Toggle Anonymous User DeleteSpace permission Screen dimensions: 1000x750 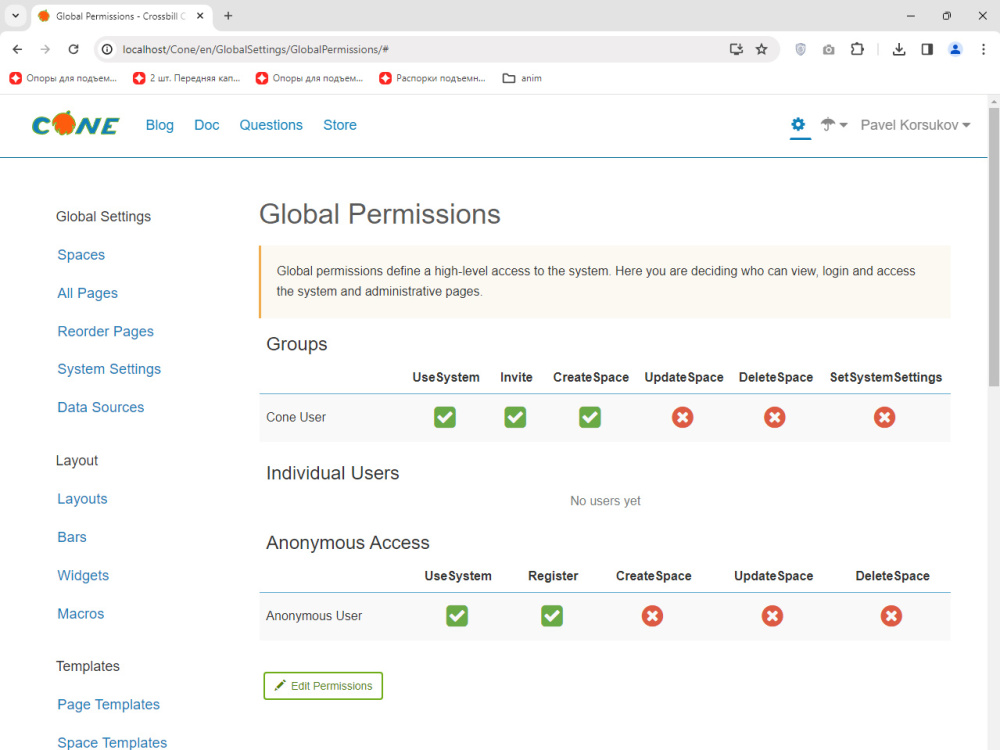point(891,615)
